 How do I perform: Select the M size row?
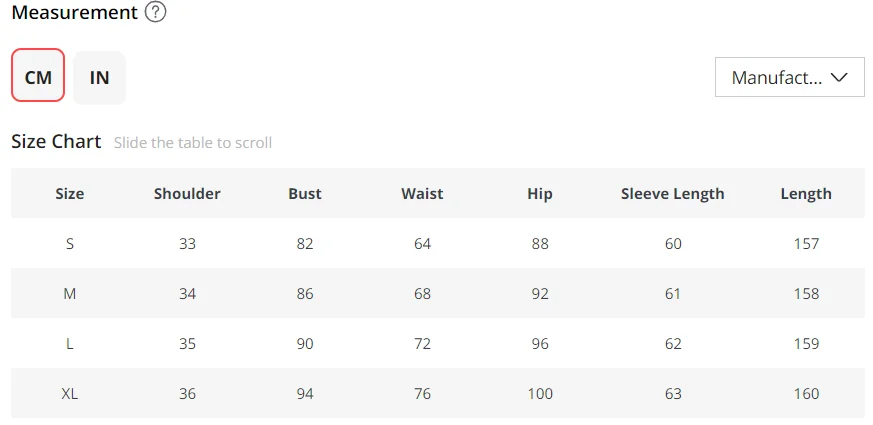pyautogui.click(x=438, y=294)
